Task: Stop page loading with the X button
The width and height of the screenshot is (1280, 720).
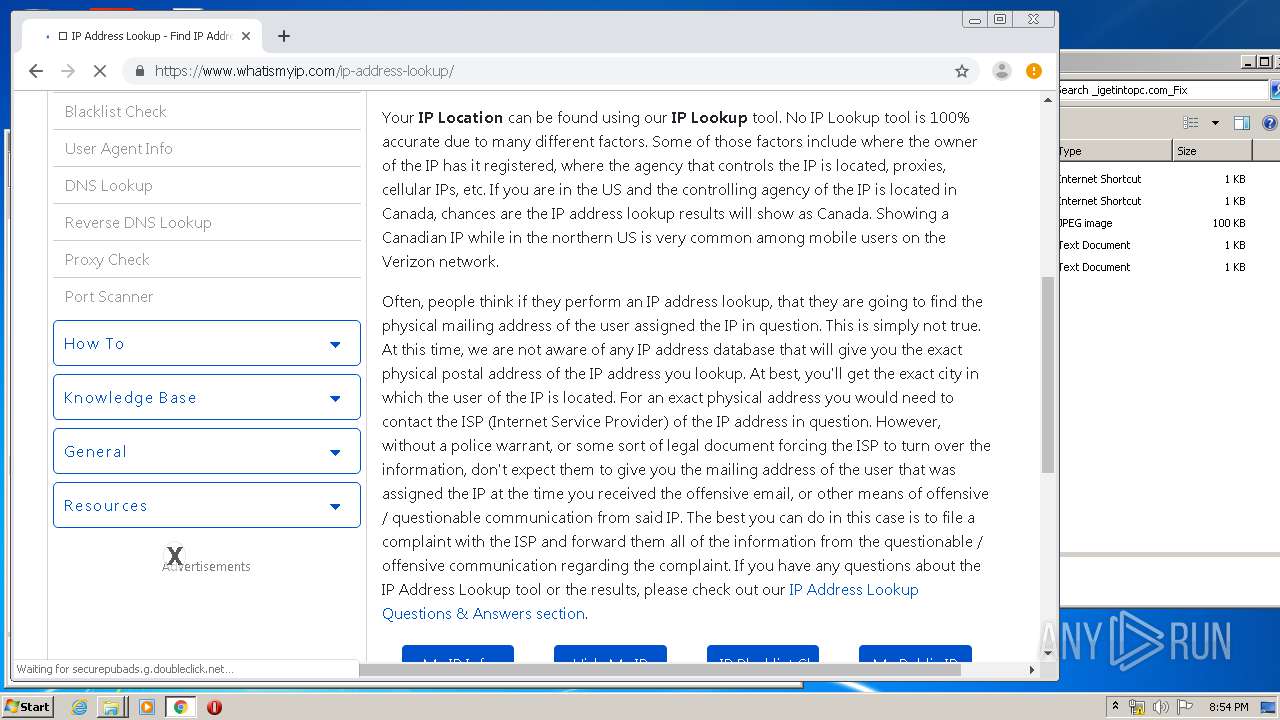Action: coord(100,71)
